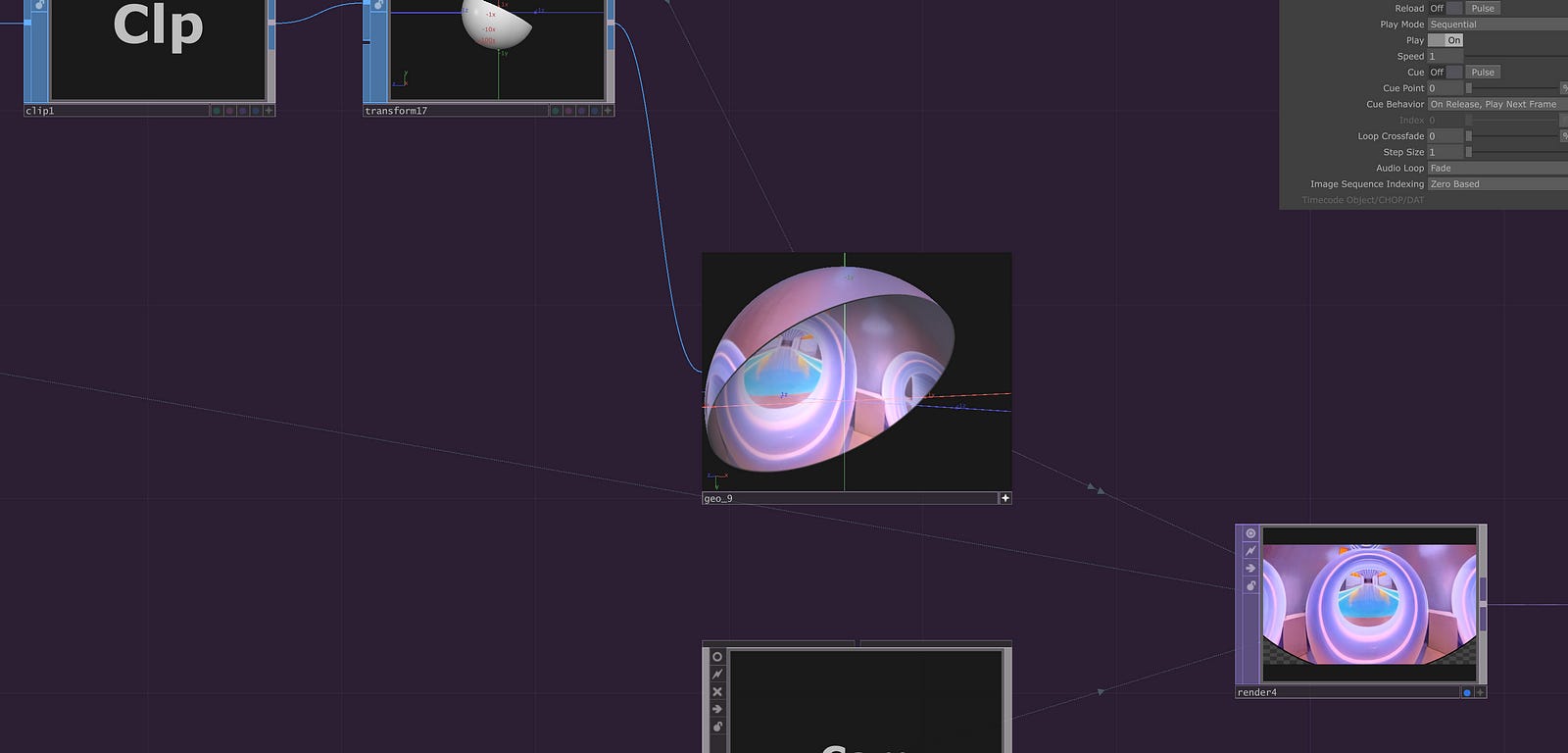This screenshot has width=1568, height=753.
Task: Toggle the lock flag on clip1 node
Action: [x=40, y=5]
